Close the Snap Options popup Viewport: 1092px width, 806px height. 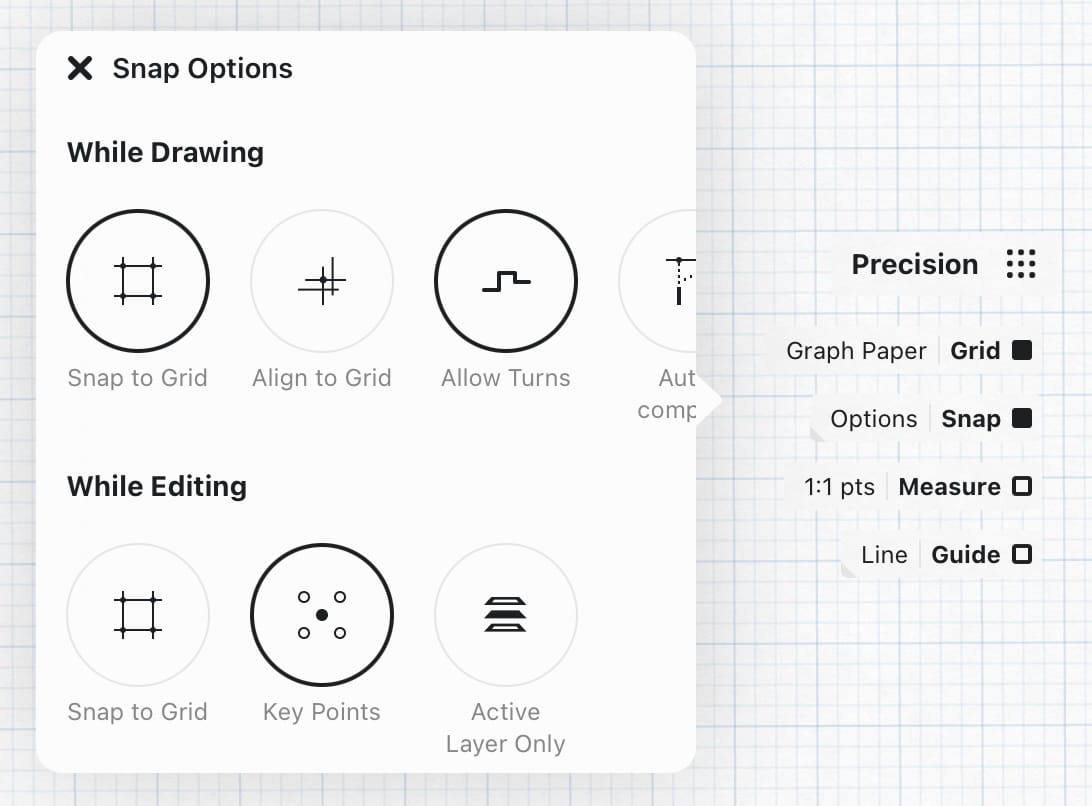pos(80,68)
